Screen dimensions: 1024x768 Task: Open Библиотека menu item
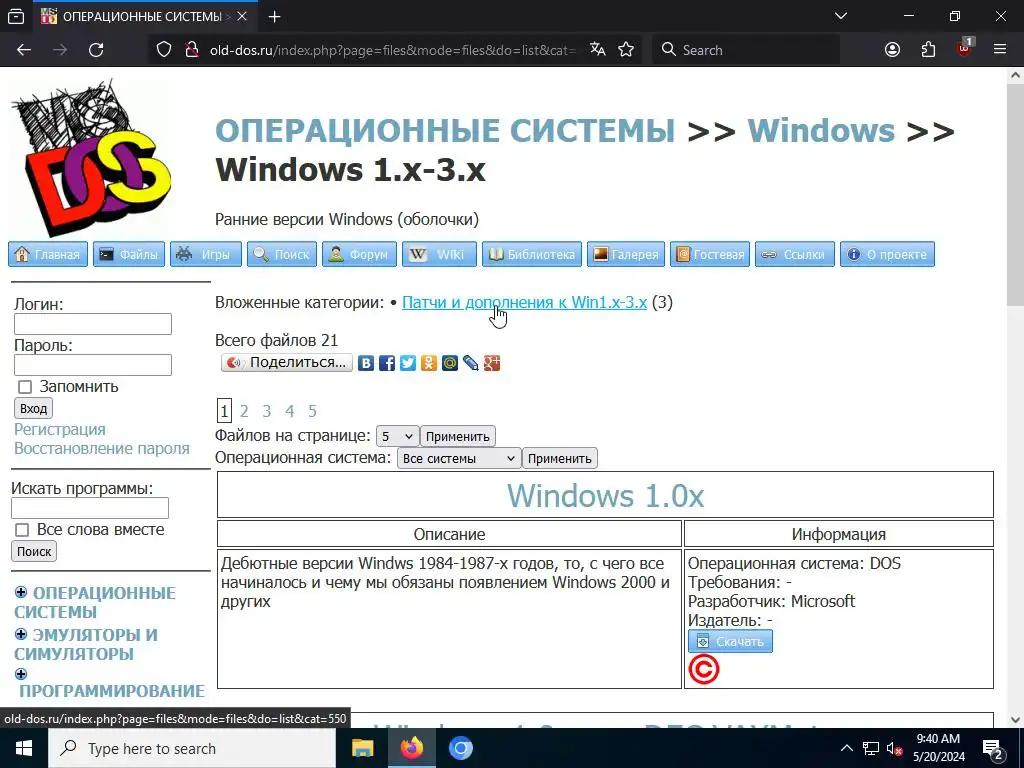532,254
